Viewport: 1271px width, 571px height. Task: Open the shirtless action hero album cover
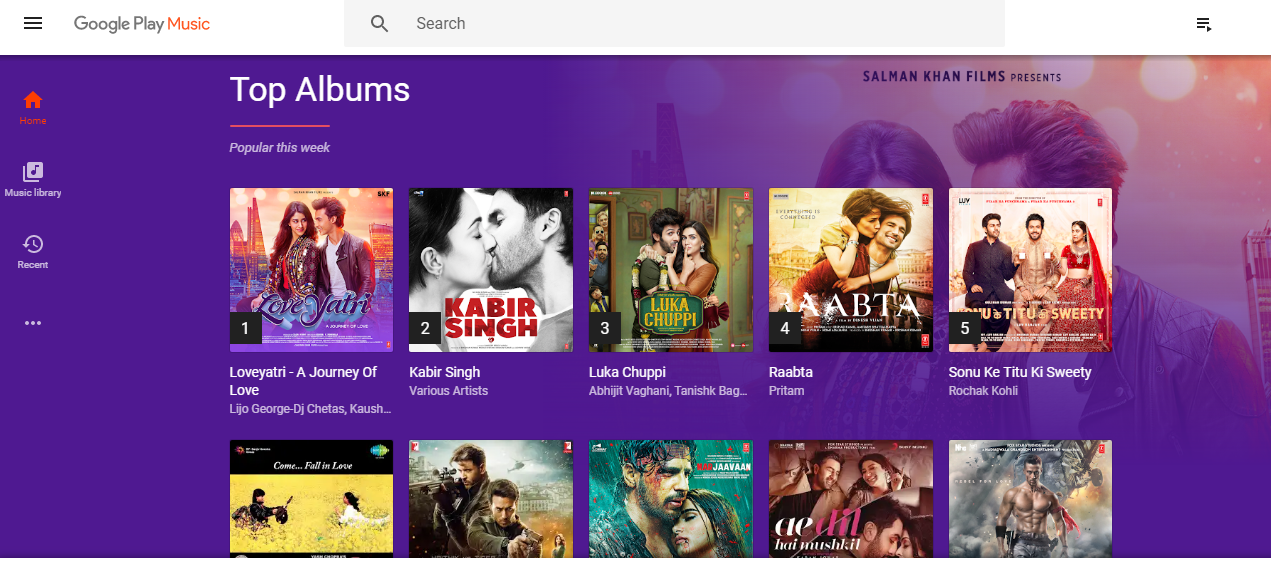(x=1030, y=499)
